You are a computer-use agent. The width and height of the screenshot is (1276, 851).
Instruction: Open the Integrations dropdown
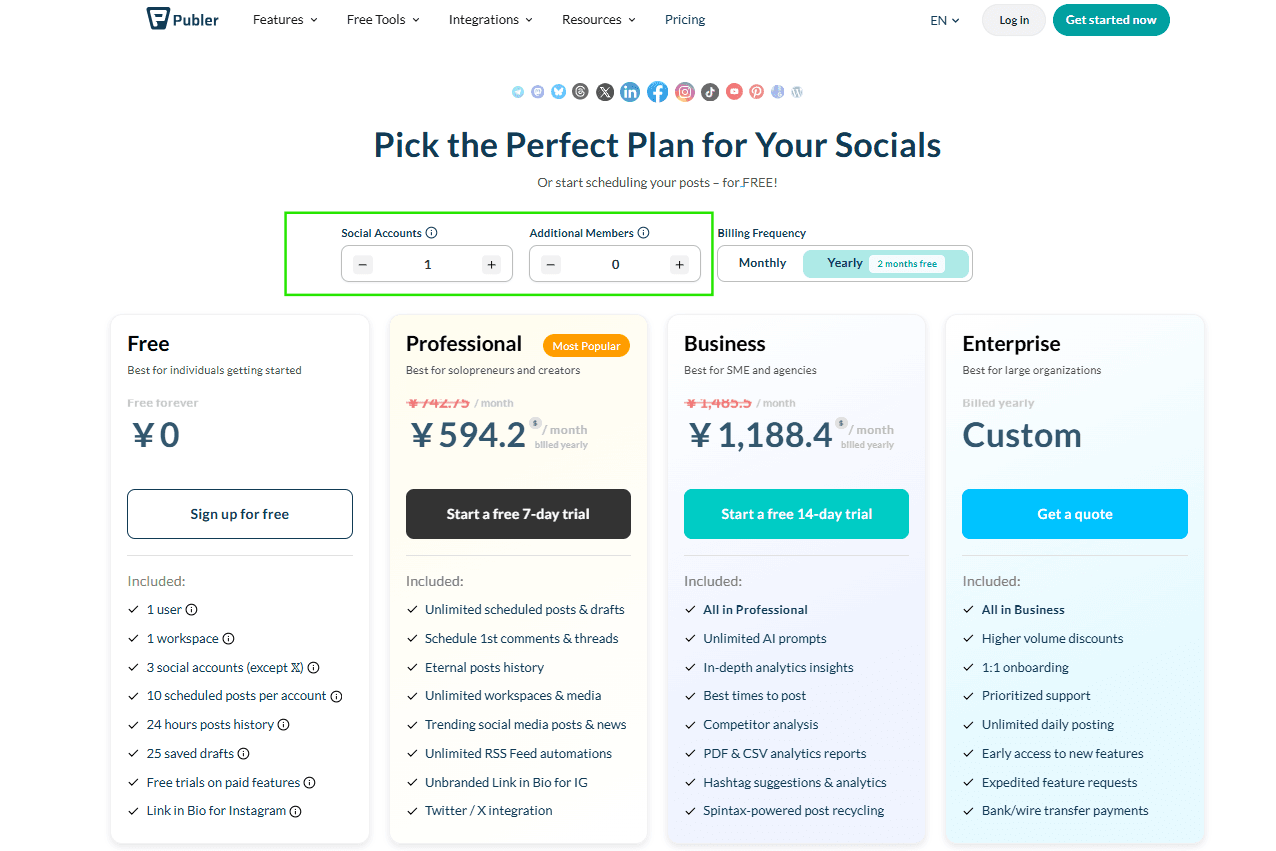click(490, 20)
